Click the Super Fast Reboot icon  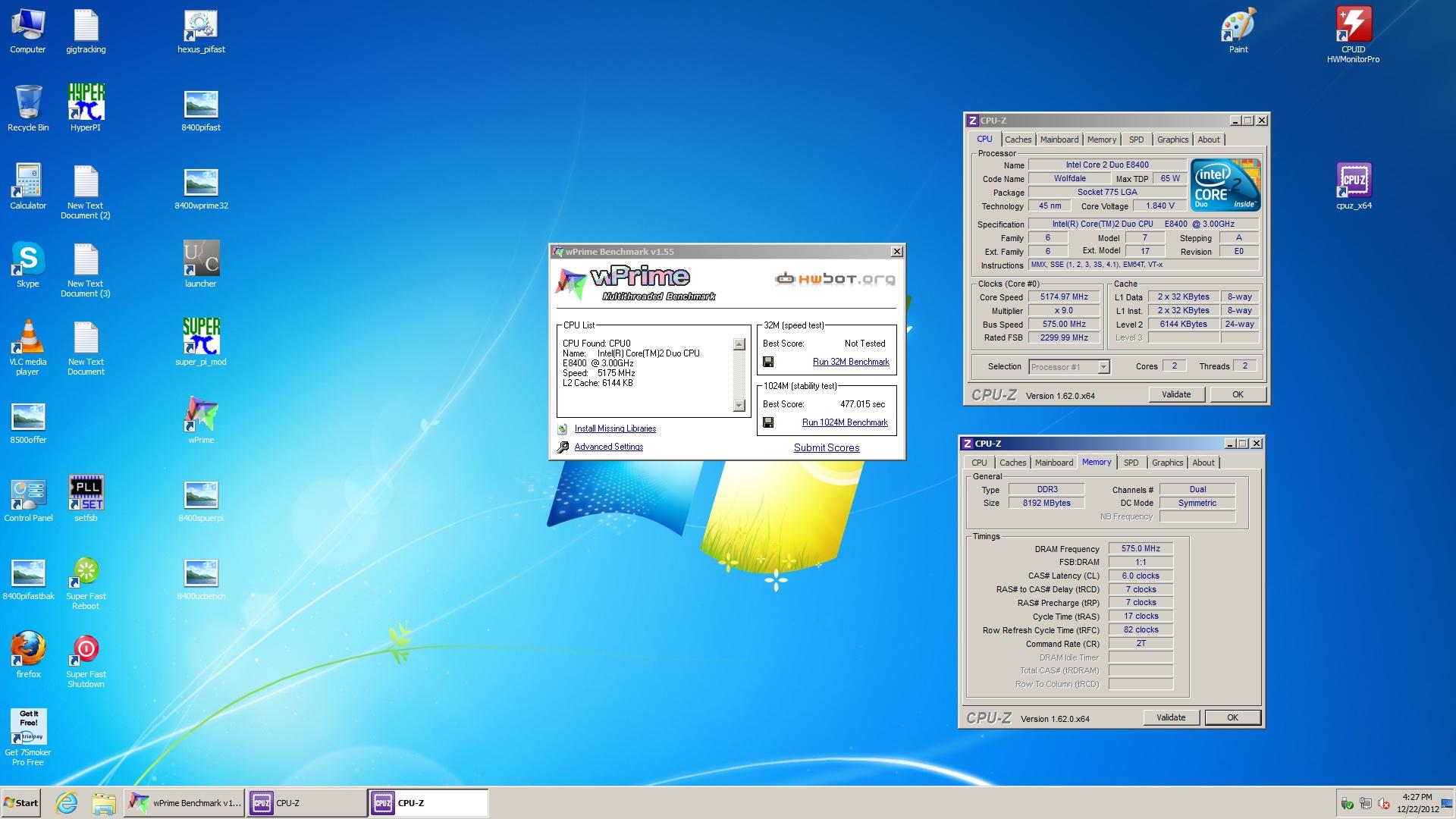click(x=86, y=583)
